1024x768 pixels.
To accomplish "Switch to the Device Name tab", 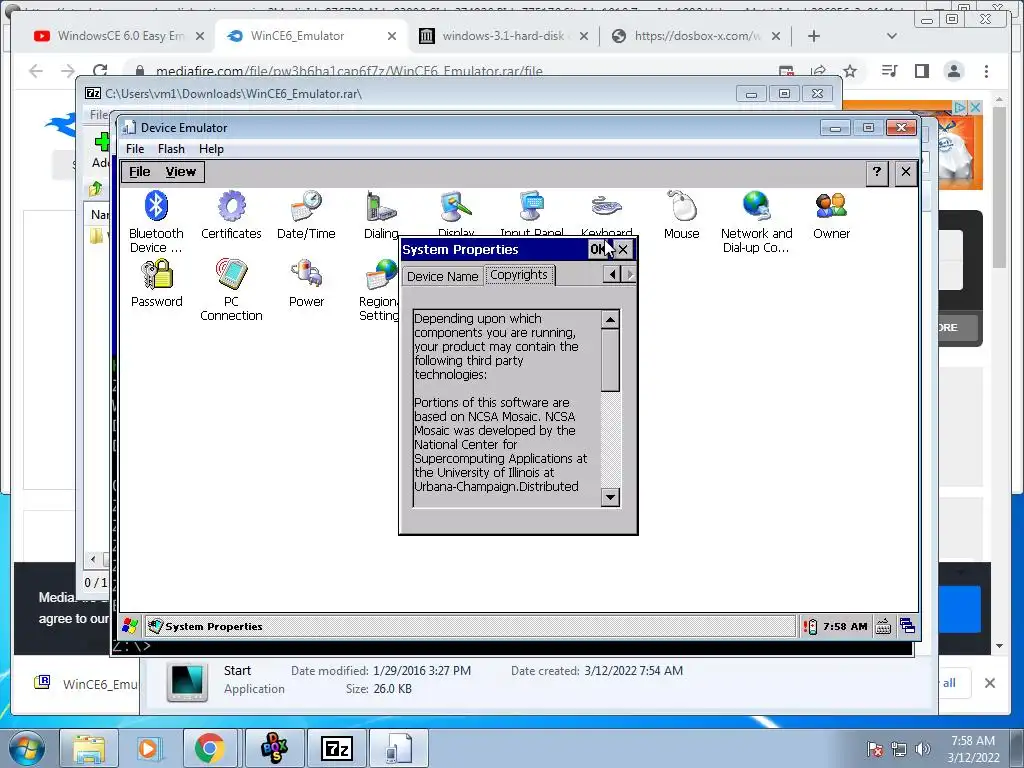I will point(443,276).
